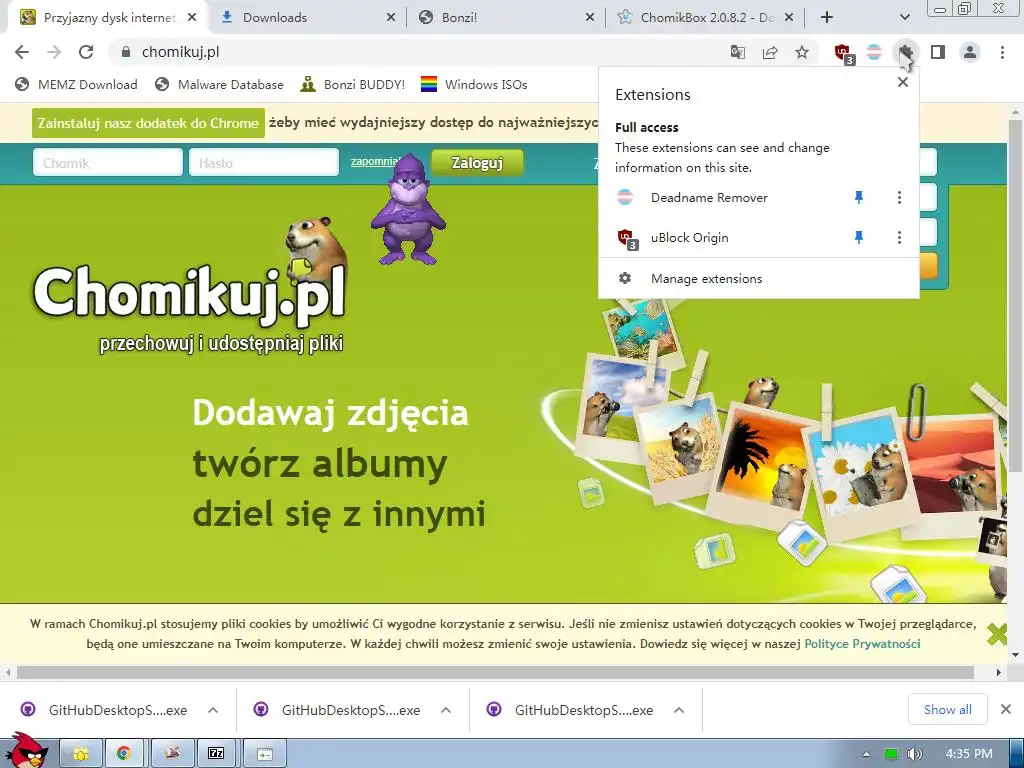
Task: Click the Angry Birds start button
Action: 26,750
